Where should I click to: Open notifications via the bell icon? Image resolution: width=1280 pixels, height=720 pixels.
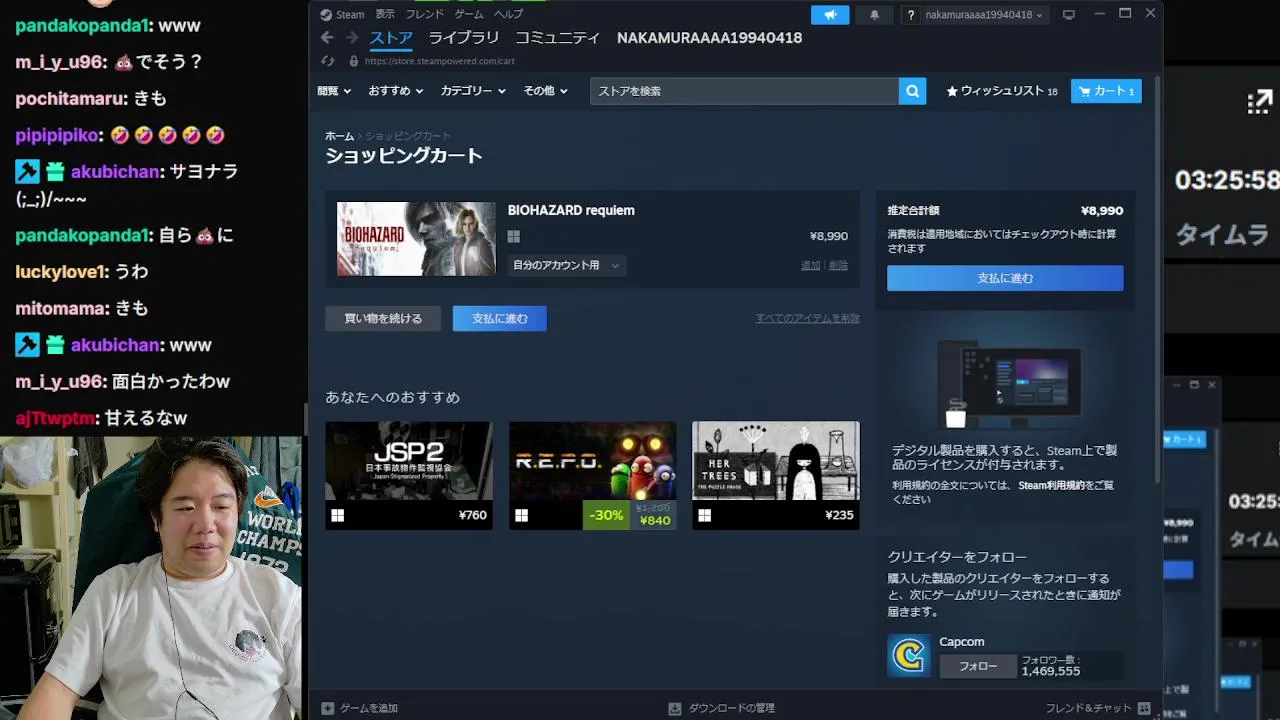875,15
